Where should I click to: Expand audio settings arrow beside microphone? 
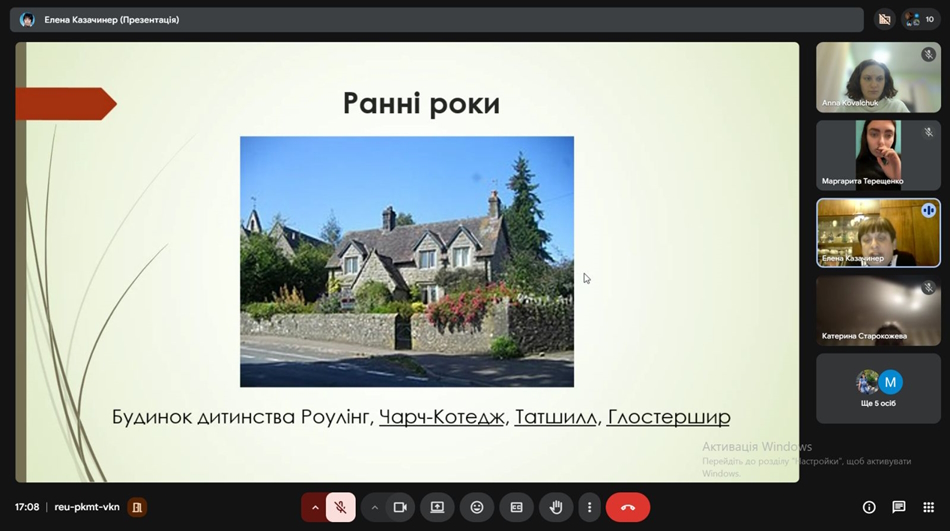(315, 507)
